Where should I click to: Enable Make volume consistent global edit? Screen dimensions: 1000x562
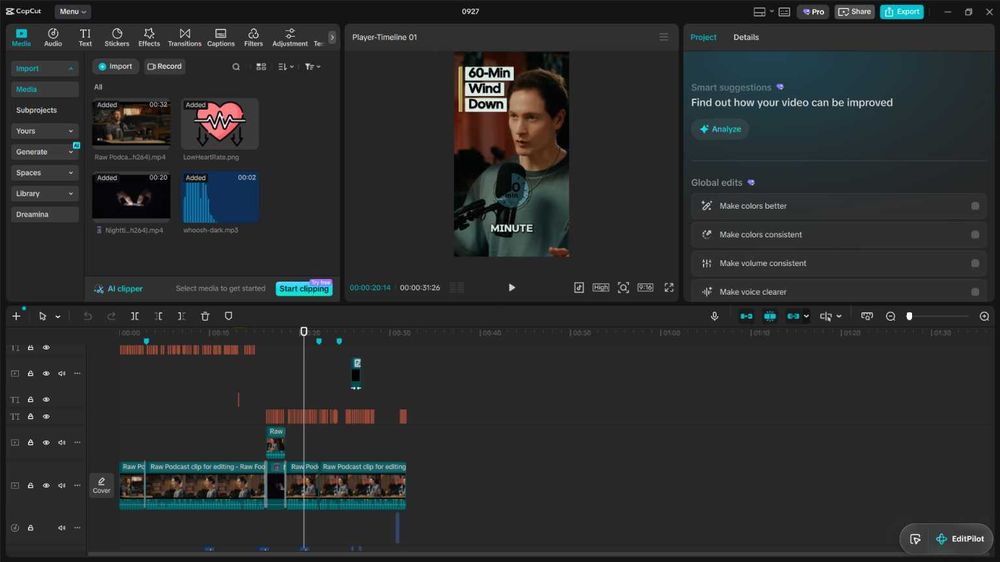pos(975,263)
